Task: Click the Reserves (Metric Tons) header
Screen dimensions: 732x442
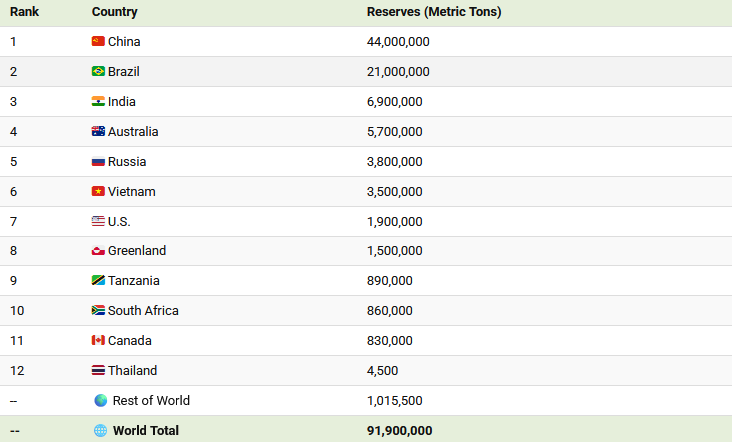Action: click(x=434, y=12)
